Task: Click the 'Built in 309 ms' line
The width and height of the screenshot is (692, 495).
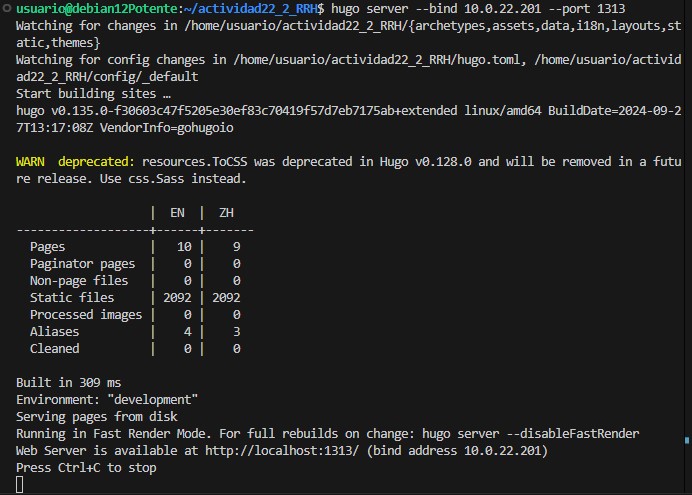Action: [x=68, y=382]
